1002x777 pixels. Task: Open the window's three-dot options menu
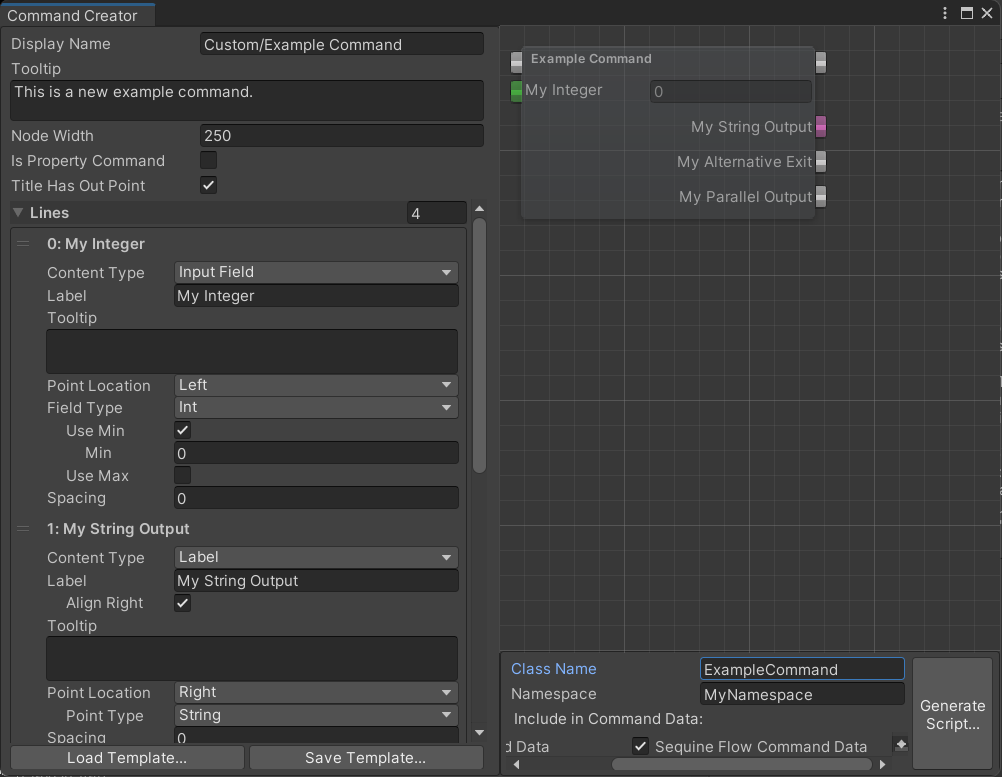coord(946,14)
